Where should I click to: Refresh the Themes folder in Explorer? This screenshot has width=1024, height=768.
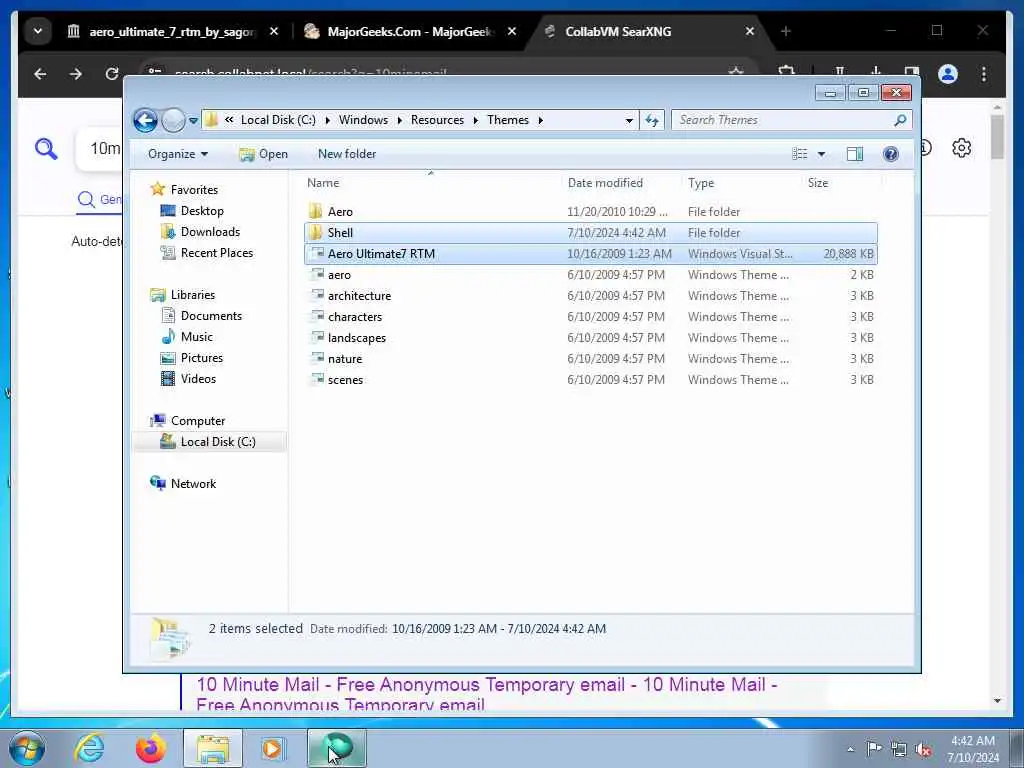(652, 120)
